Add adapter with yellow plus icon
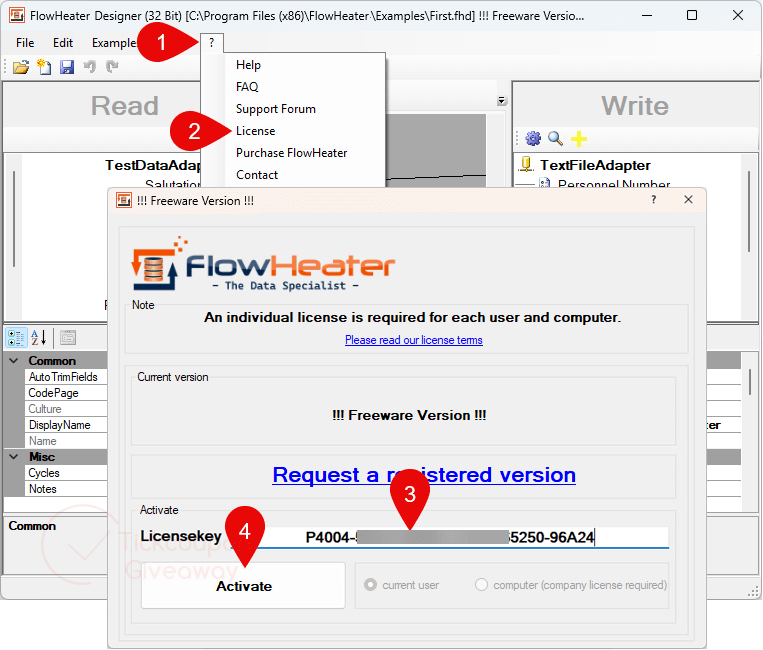 579,139
